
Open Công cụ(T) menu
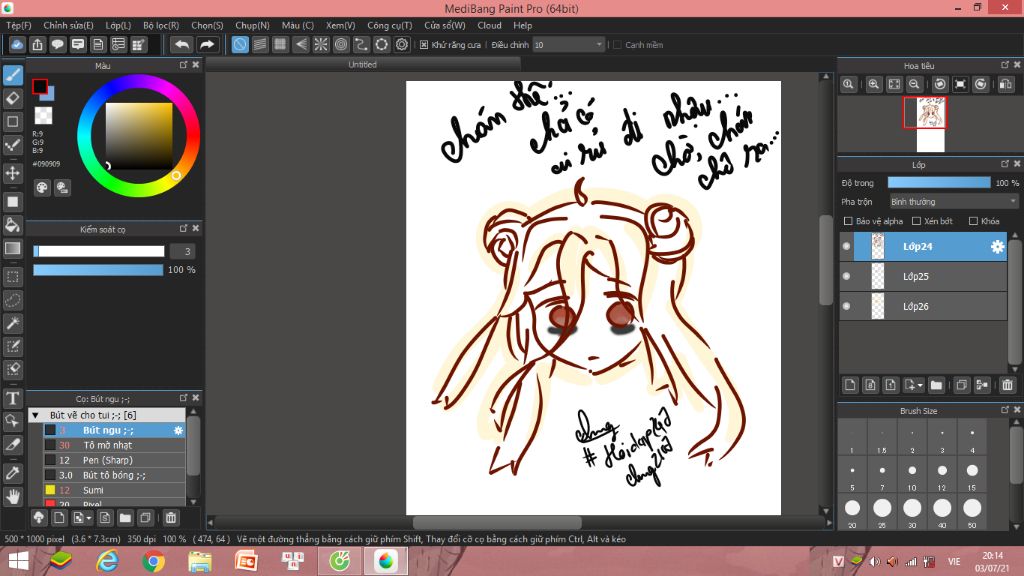coord(389,25)
